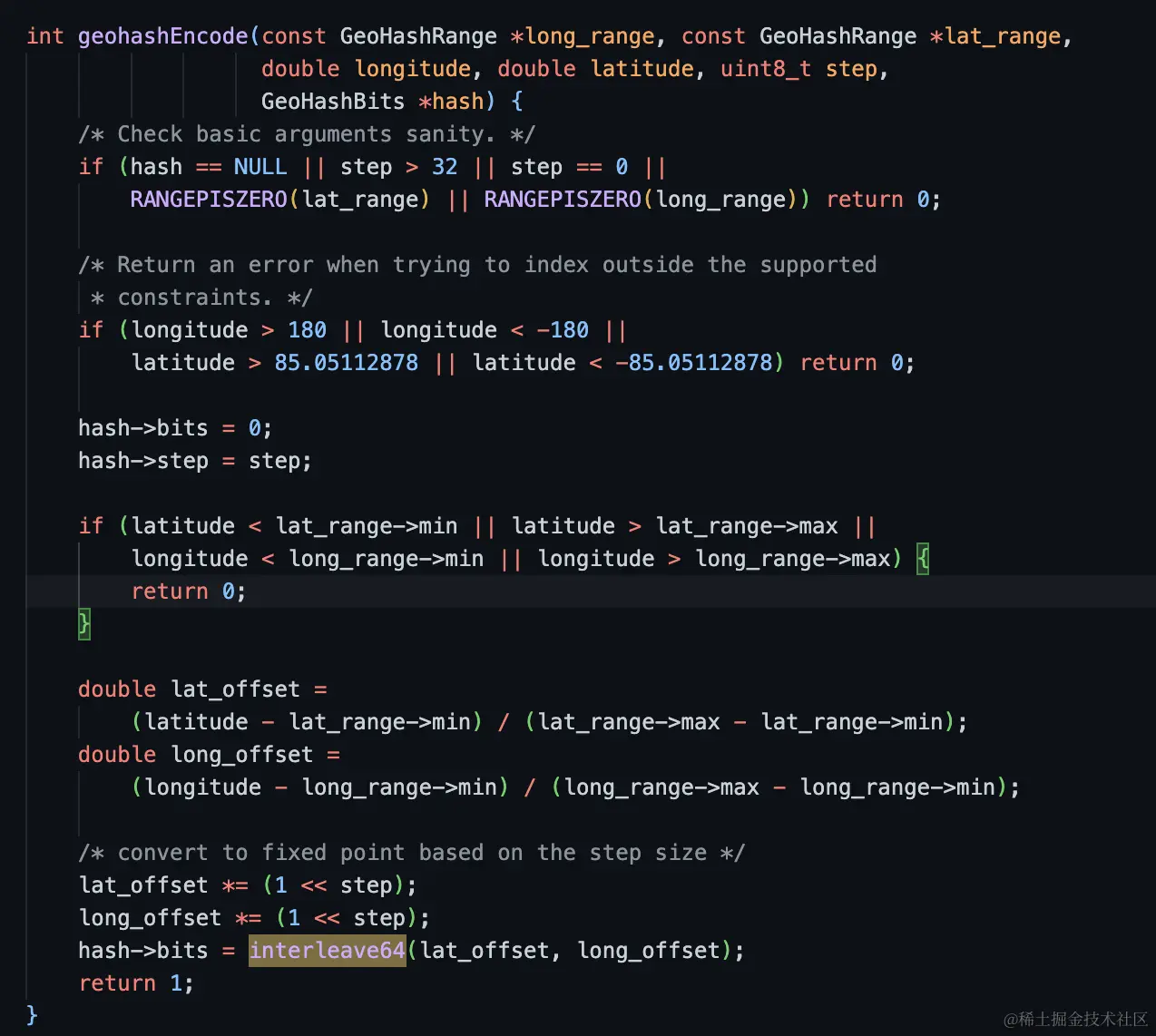Click the highlighted interleave64 function call
Image resolution: width=1156 pixels, height=1036 pixels.
(x=327, y=950)
